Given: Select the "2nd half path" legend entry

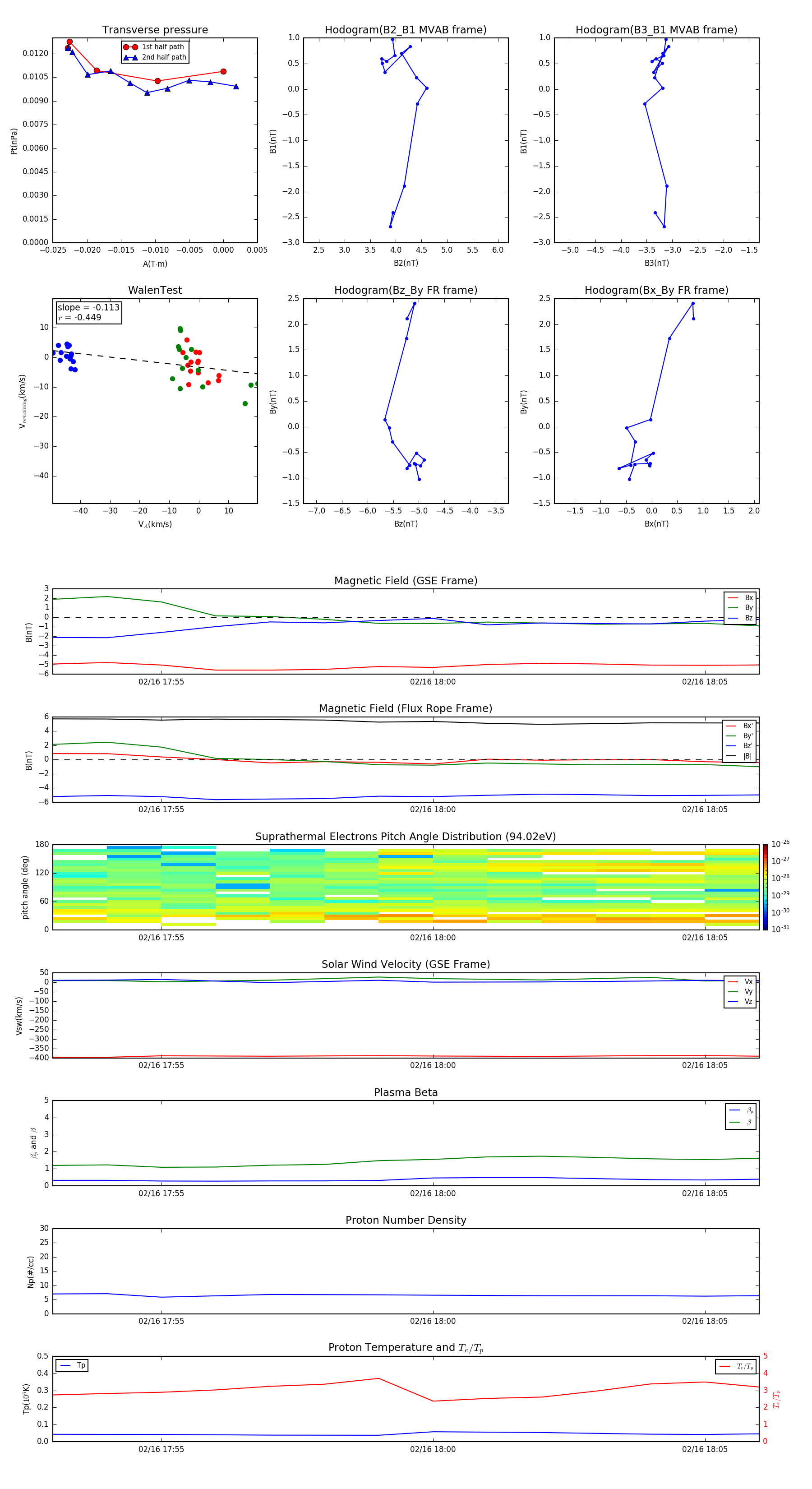Looking at the screenshot, I should [154, 57].
